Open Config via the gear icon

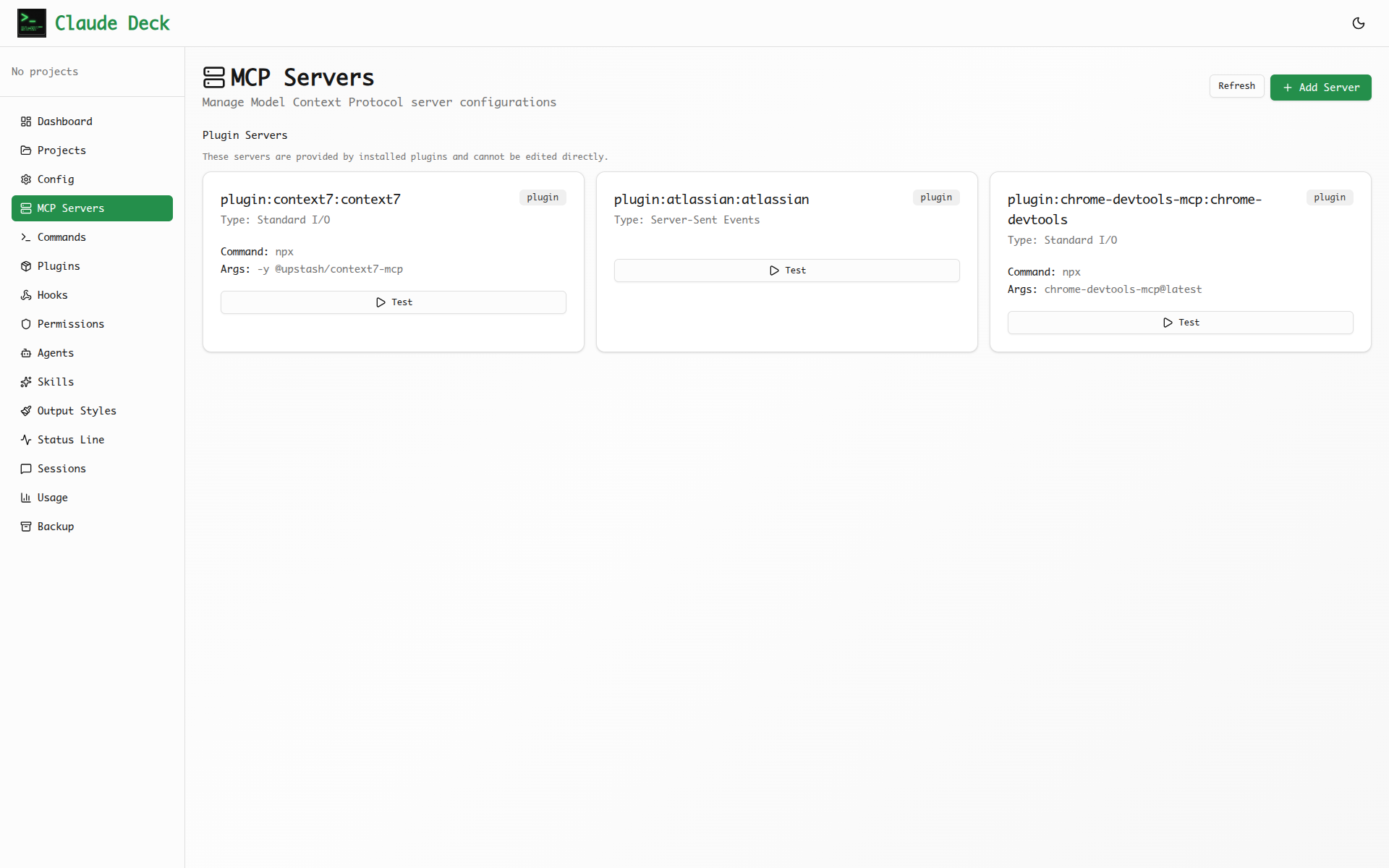(x=26, y=179)
